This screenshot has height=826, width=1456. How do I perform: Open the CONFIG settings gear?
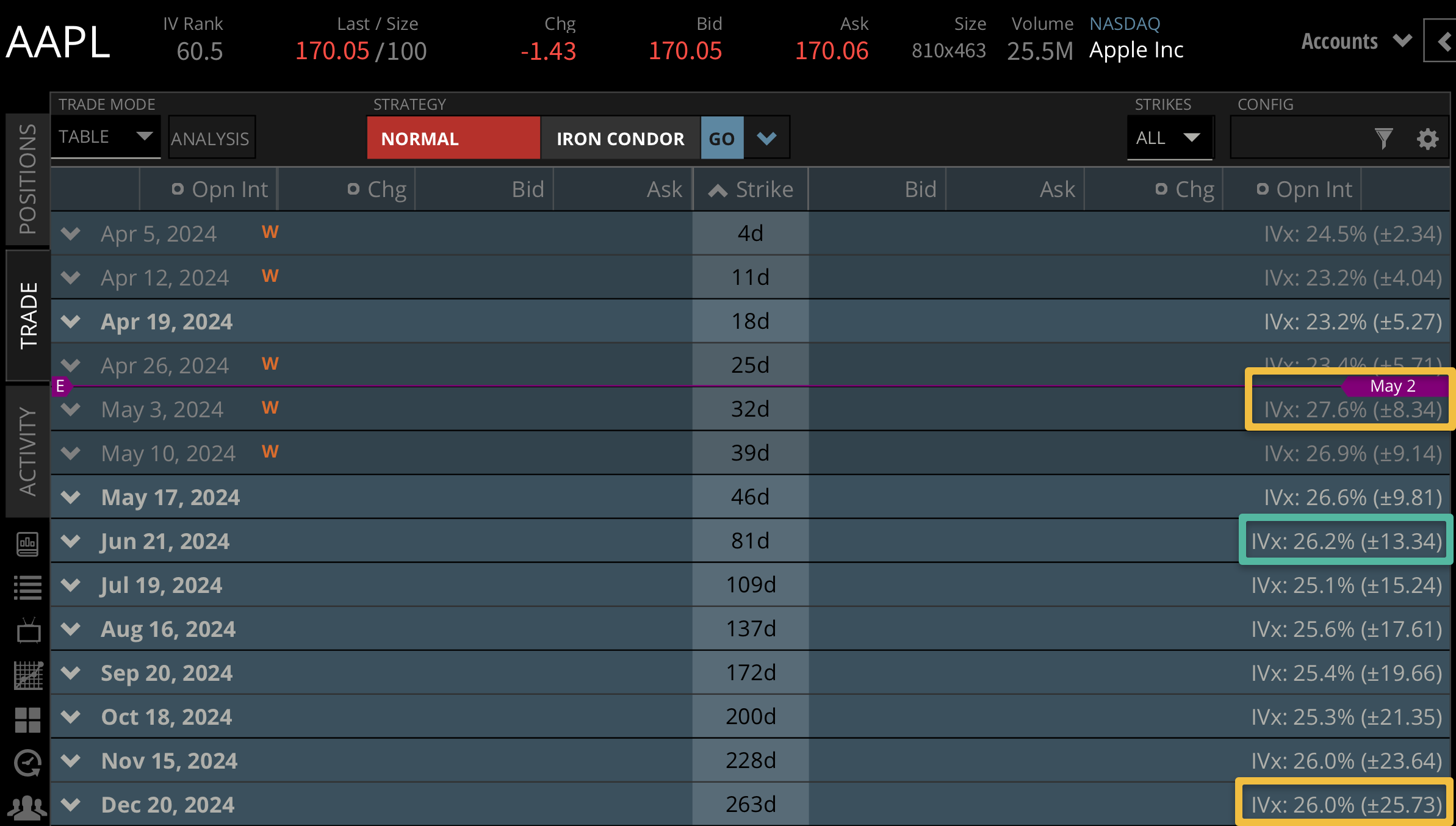point(1427,138)
